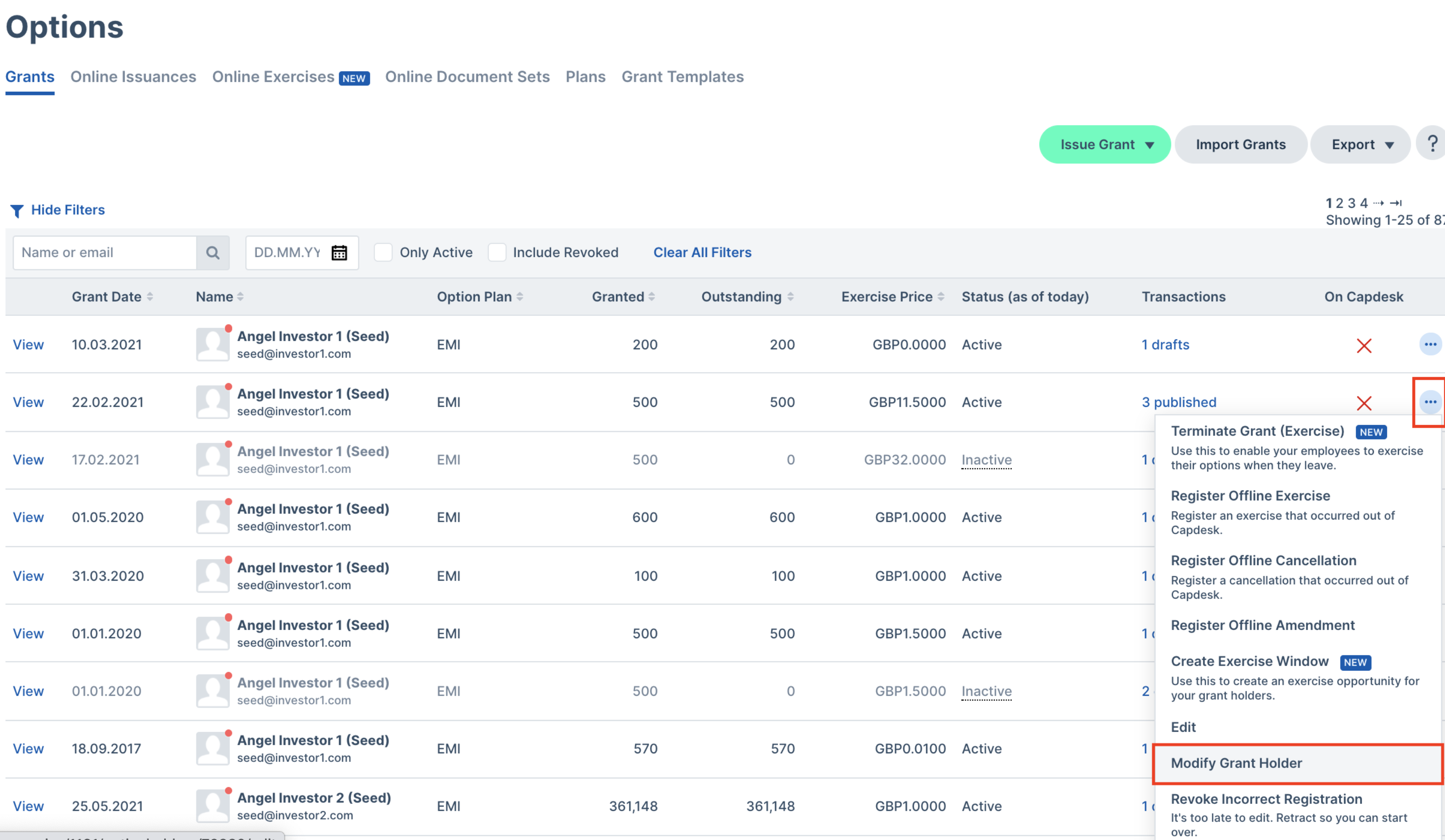Click red X in 22.02.2021 row
The height and width of the screenshot is (840, 1445).
(x=1364, y=403)
